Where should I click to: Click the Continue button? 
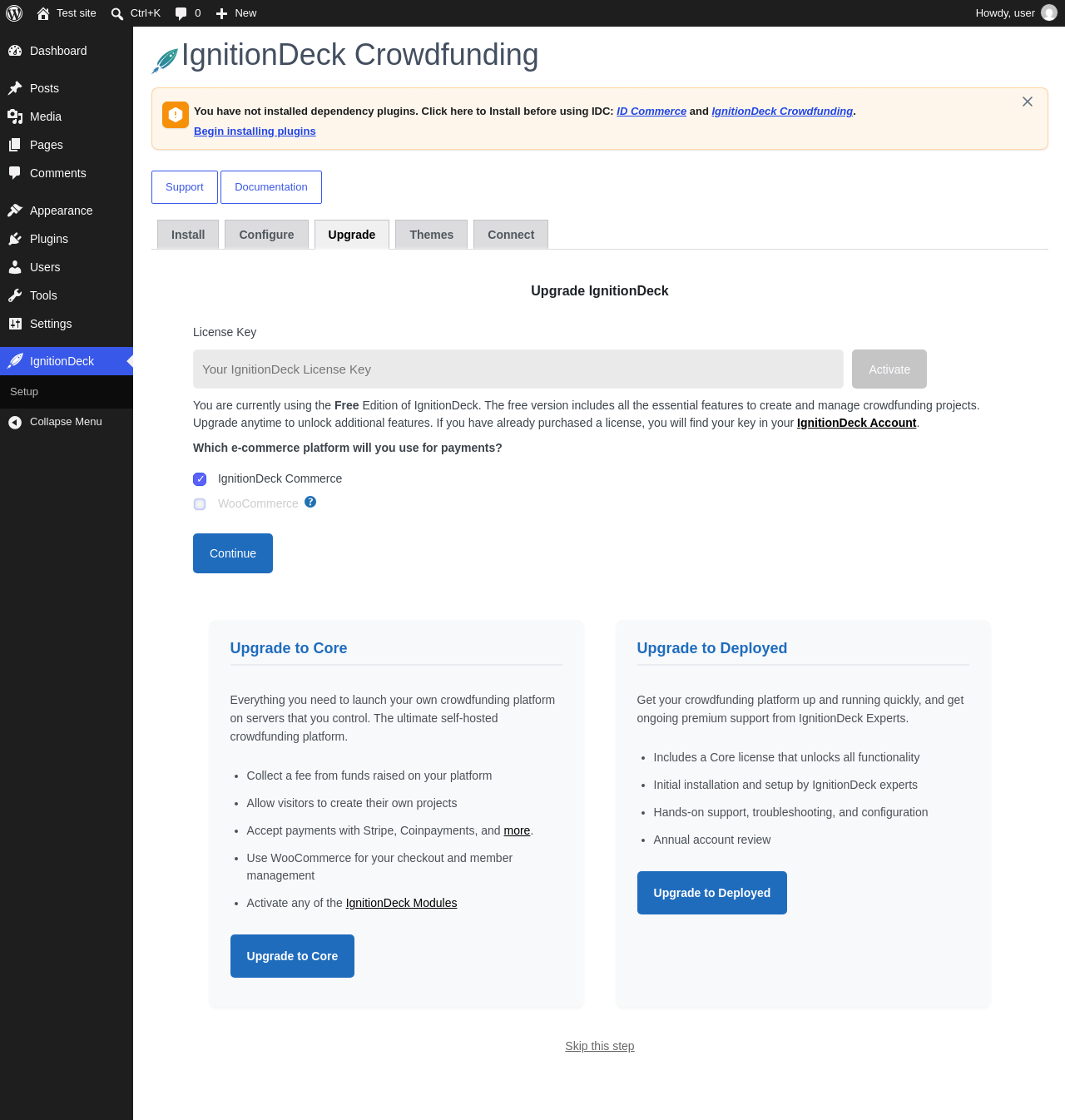click(233, 553)
